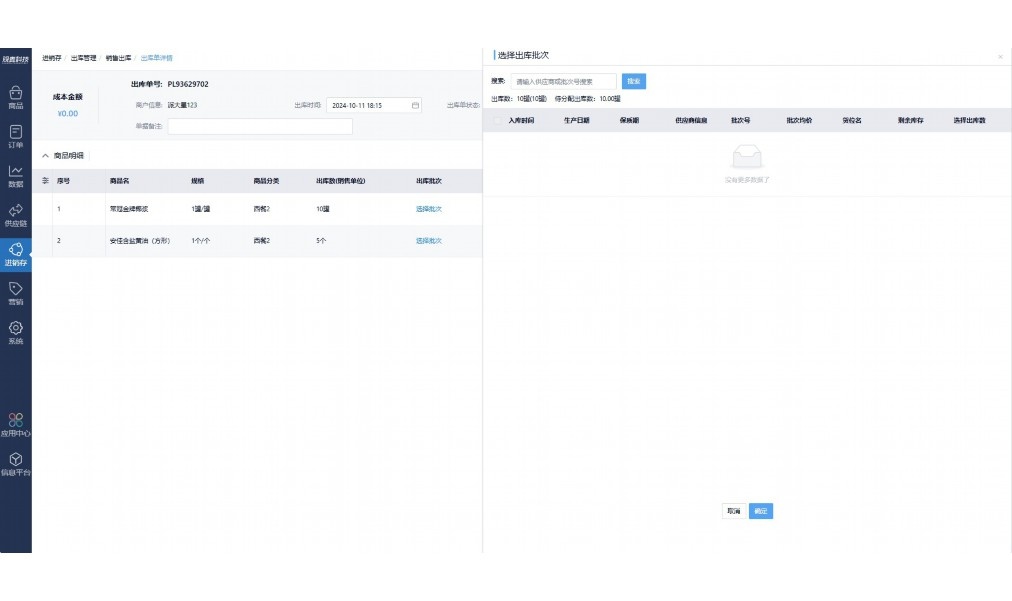Screen dimensions: 1012x601
Task: Click 选择批次 link for 常冠金牌椰浆
Action: coord(428,209)
